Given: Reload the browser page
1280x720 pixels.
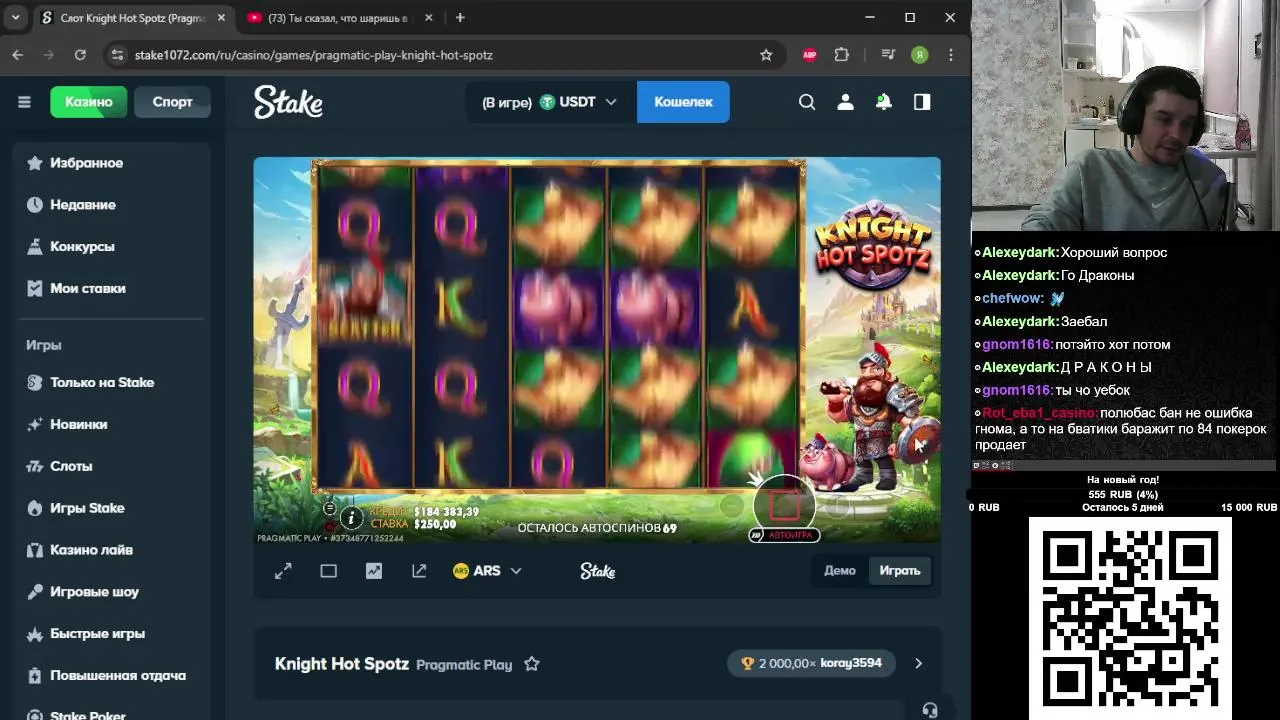Looking at the screenshot, I should tap(80, 55).
